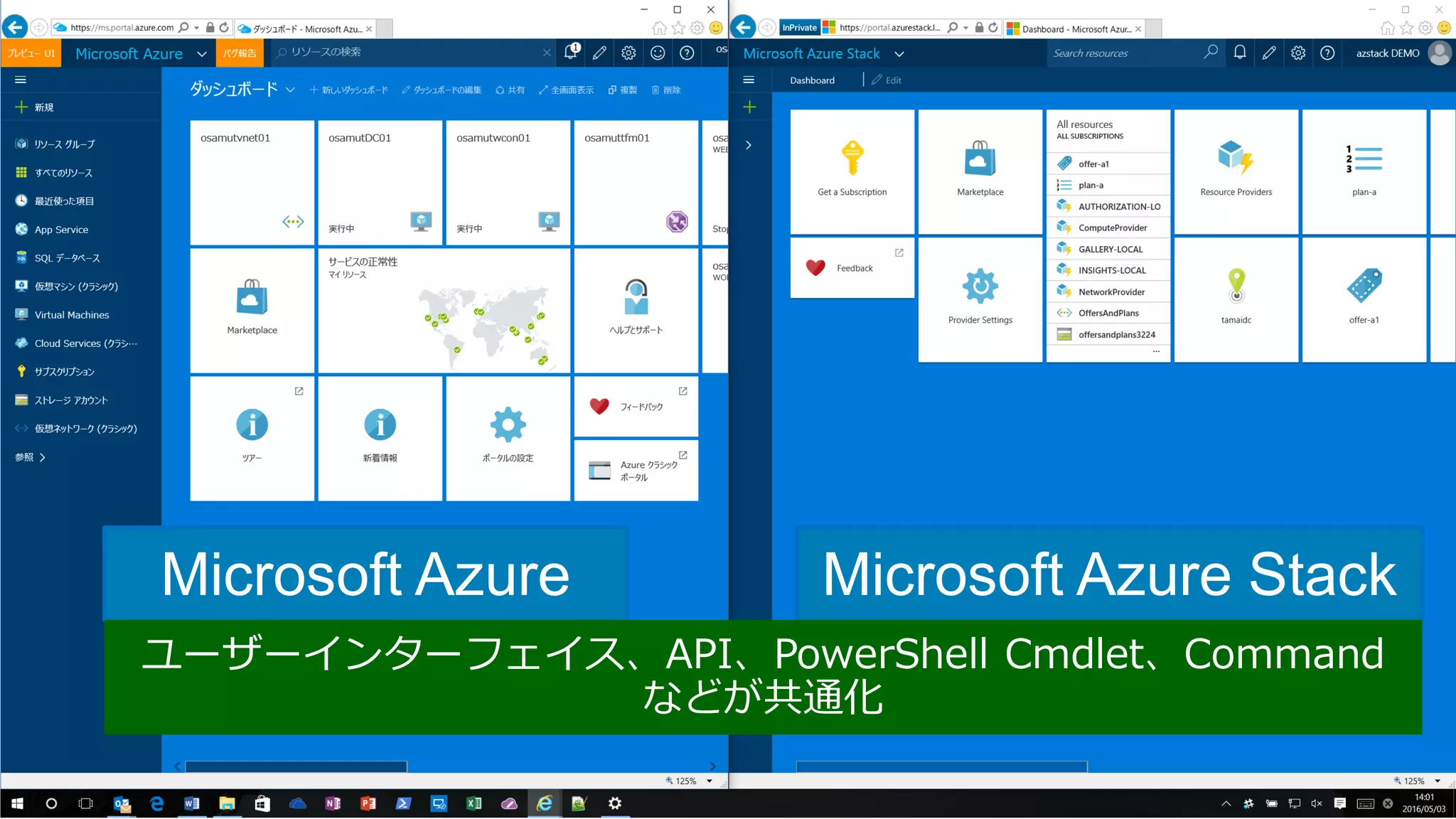
Task: Open settings gear in Azure Stack header
Action: click(x=1298, y=53)
